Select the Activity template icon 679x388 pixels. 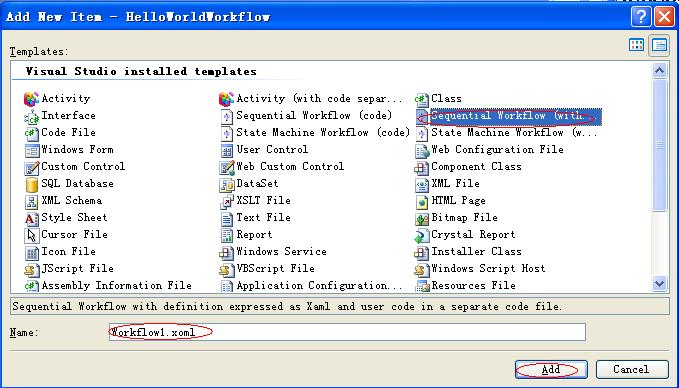(31, 99)
